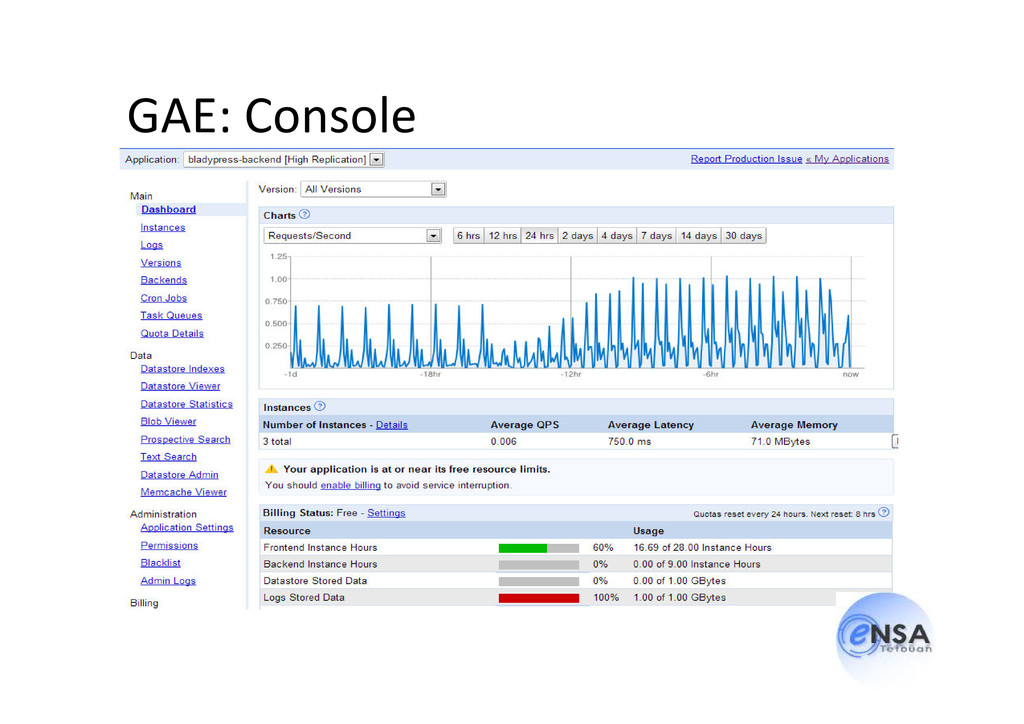Click '16.69 of 28.00 Instance Hours' usage text
The width and height of the screenshot is (1024, 724).
(x=702, y=548)
